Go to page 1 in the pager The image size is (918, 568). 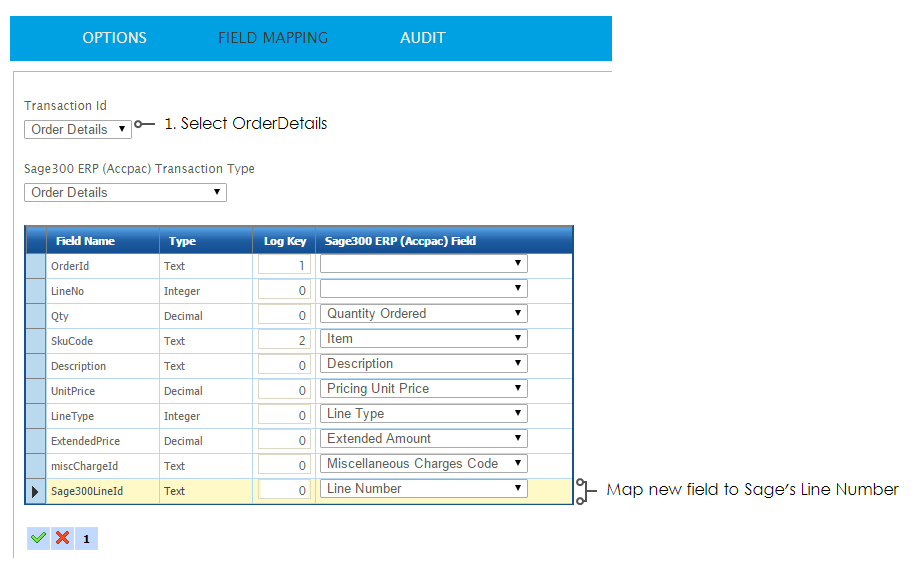click(x=86, y=539)
